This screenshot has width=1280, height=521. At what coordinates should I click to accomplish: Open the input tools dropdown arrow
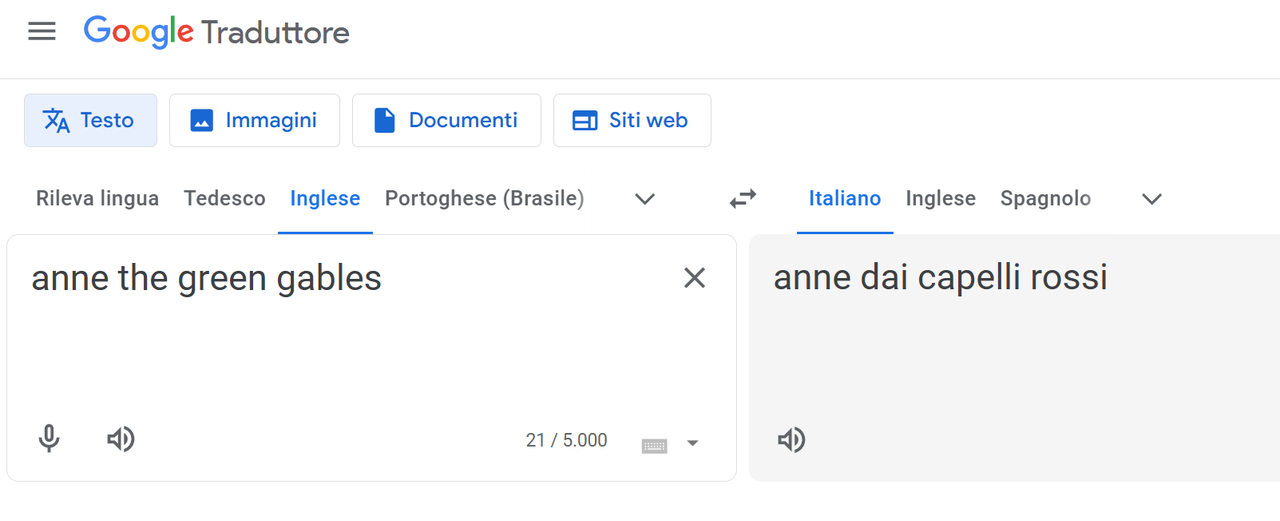tap(692, 444)
